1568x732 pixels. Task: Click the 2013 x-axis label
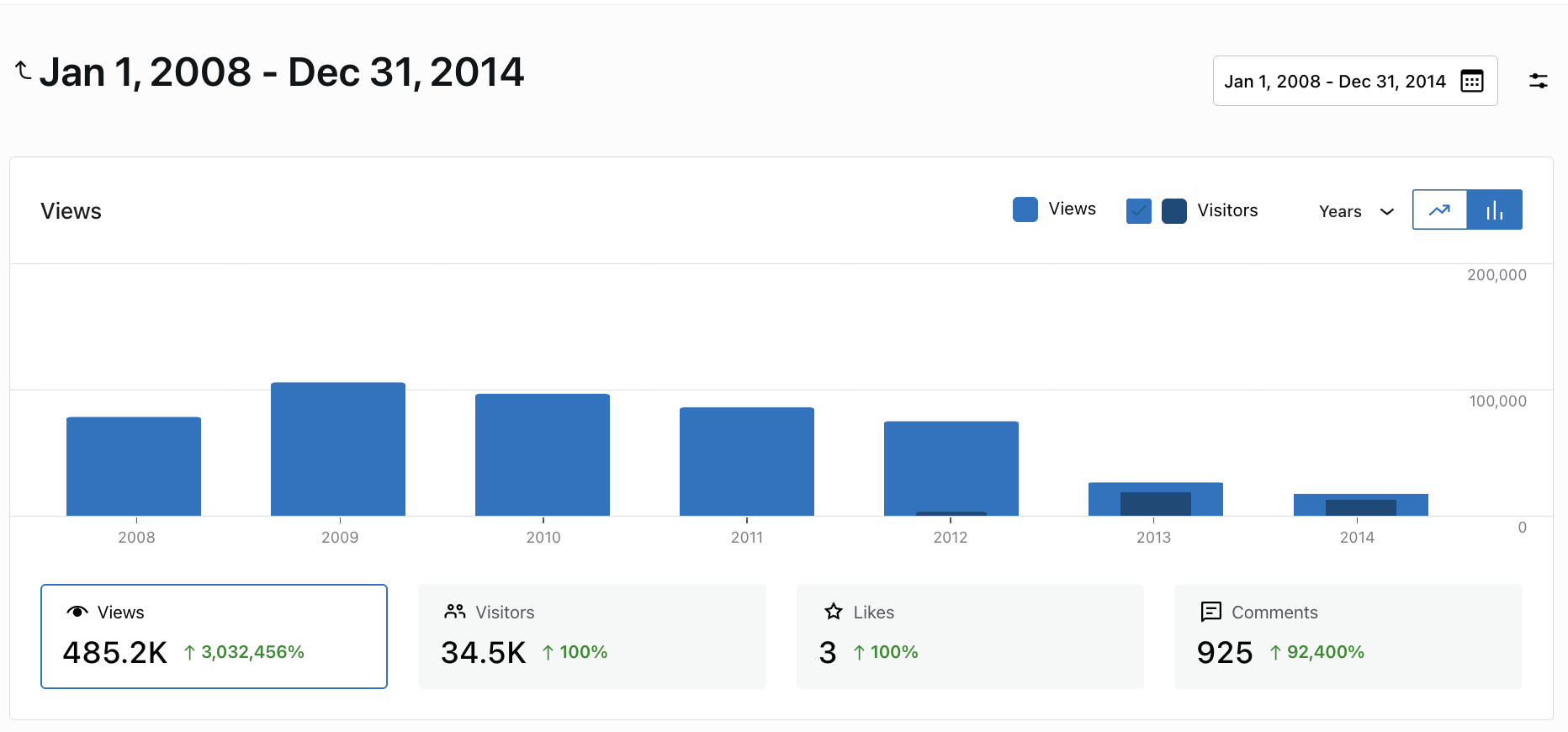click(1153, 537)
